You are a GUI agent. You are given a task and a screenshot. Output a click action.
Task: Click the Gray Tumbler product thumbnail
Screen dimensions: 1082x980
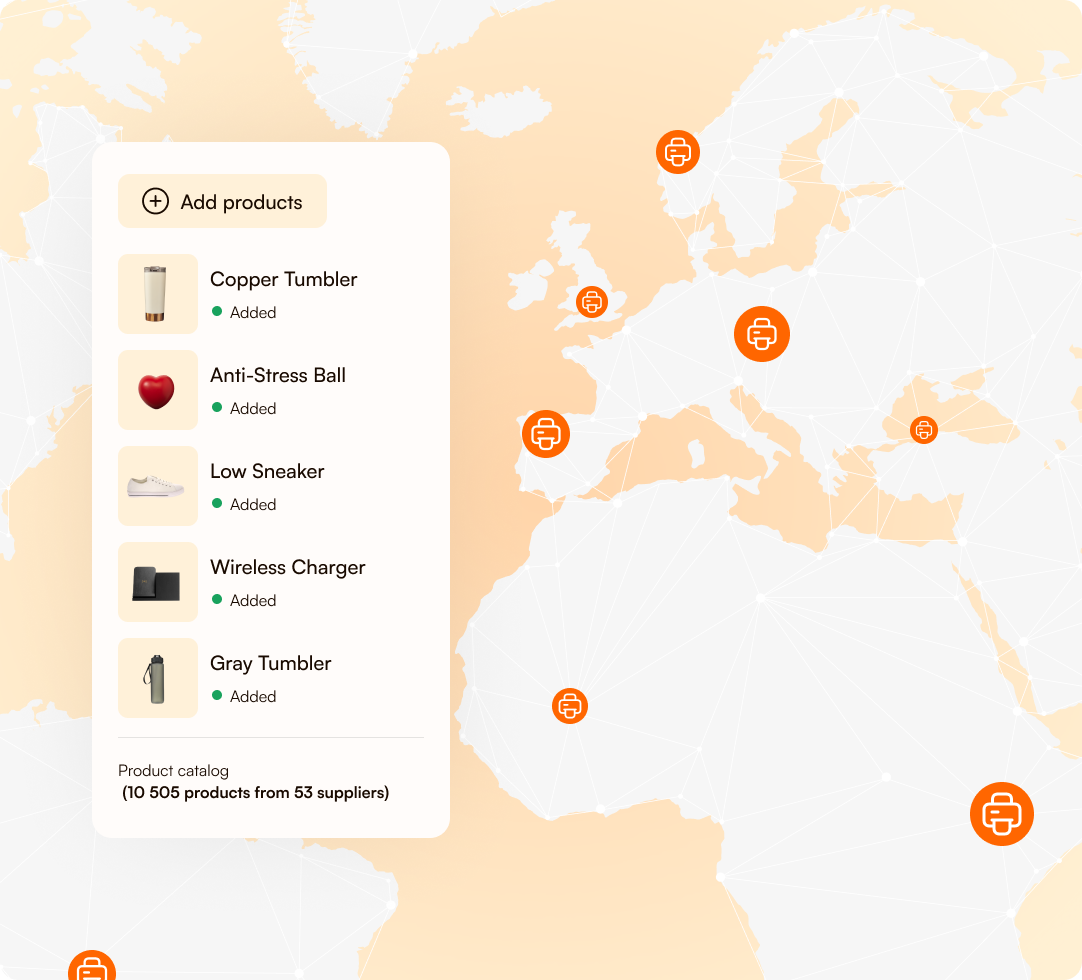(x=157, y=677)
